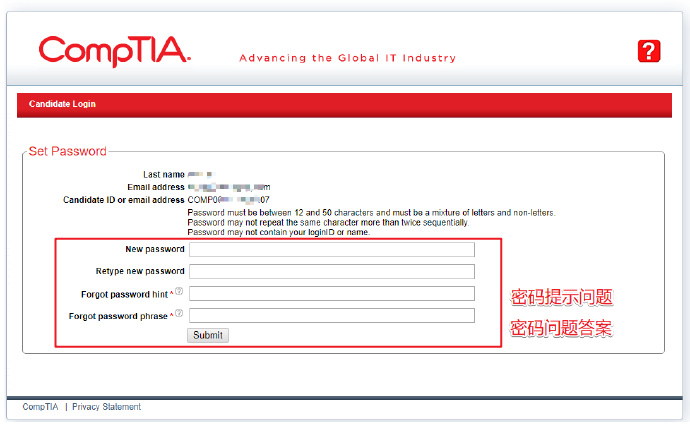Focus the Retype new password field
Viewport: 690px width, 434px height.
coord(332,271)
